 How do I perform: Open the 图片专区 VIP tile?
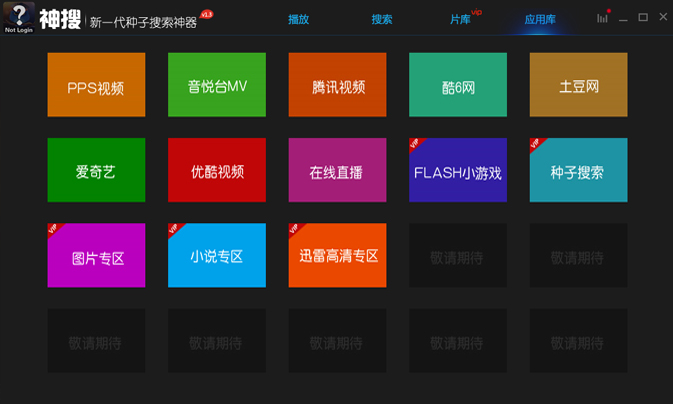[96, 255]
